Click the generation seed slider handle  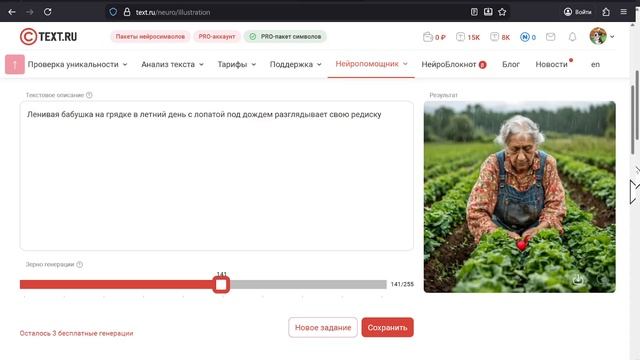coord(221,285)
